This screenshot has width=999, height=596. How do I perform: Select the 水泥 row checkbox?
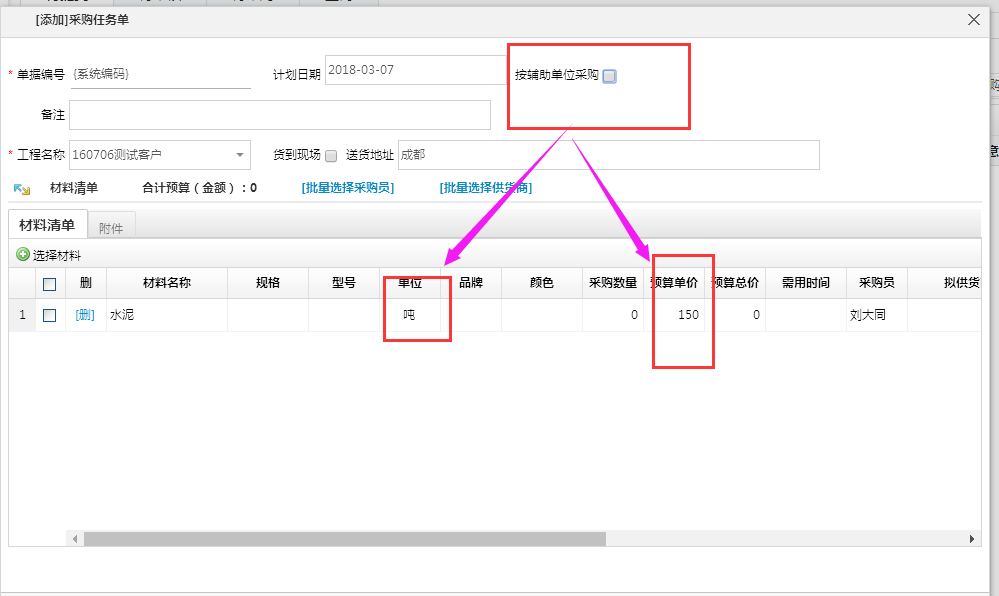pyautogui.click(x=50, y=315)
